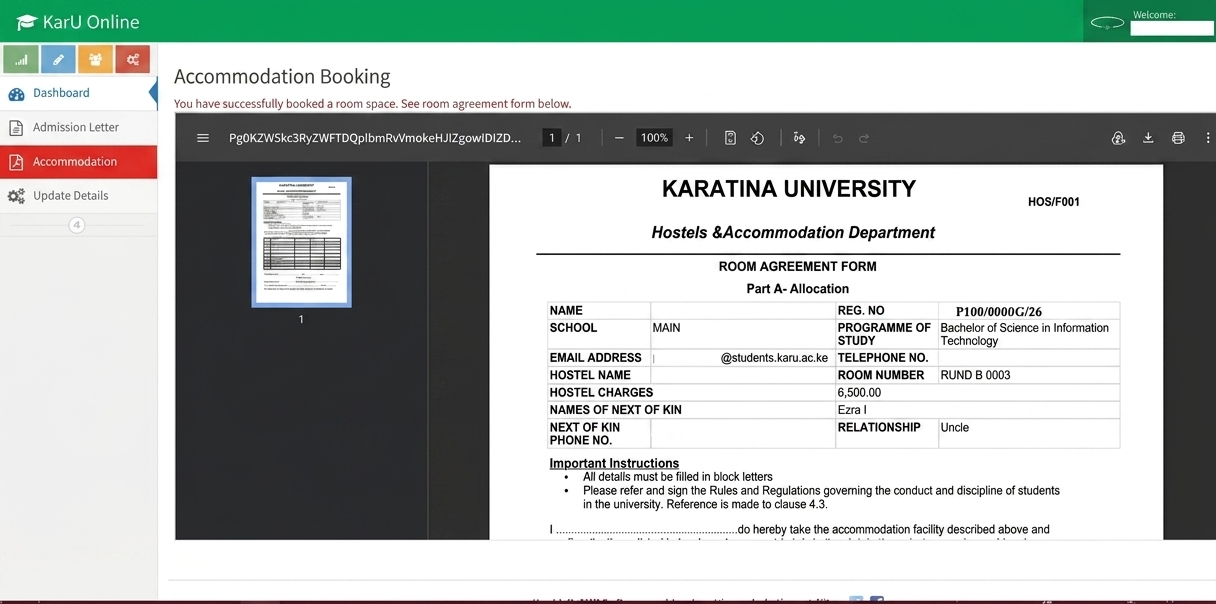Open the Admission Letter sidebar item
Screen dimensions: 1216x604
(78, 127)
